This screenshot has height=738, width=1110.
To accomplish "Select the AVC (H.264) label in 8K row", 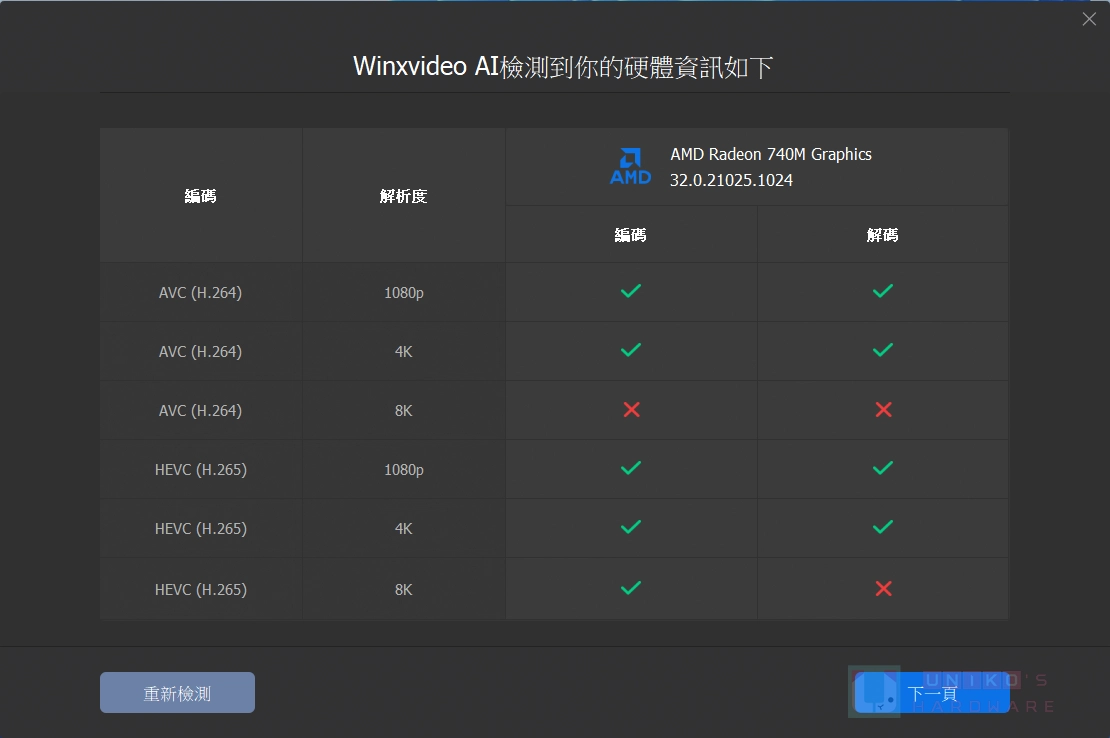I will click(200, 410).
